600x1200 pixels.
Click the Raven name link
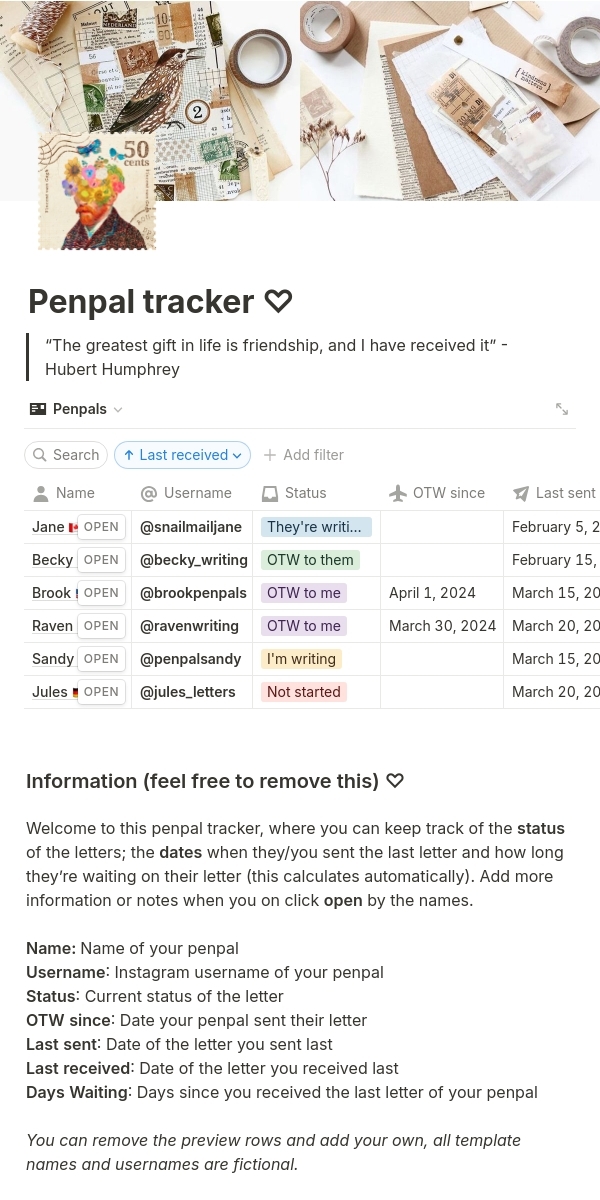click(52, 625)
